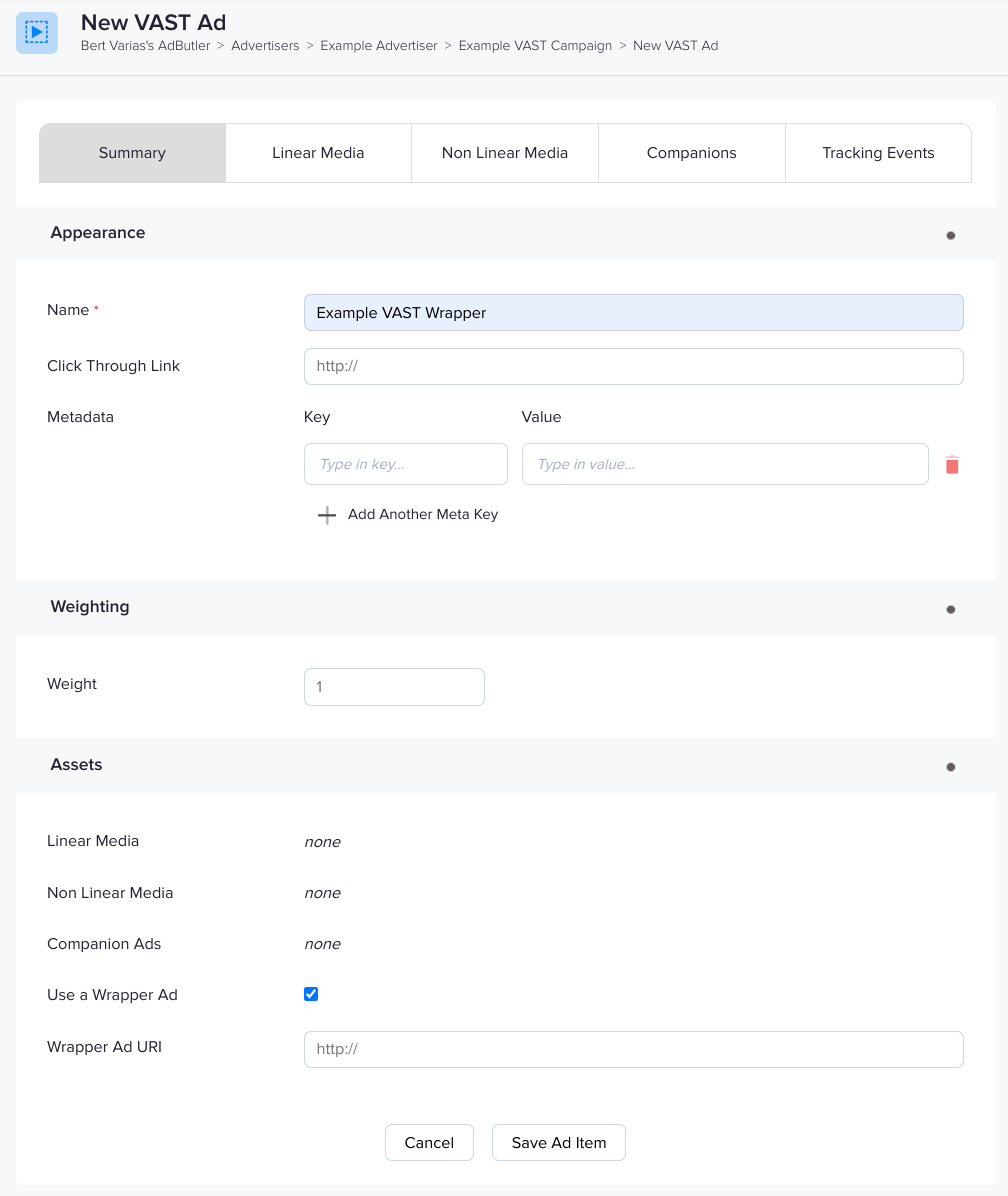The width and height of the screenshot is (1008, 1196).
Task: Switch to the Non Linear Media tab
Action: click(505, 153)
